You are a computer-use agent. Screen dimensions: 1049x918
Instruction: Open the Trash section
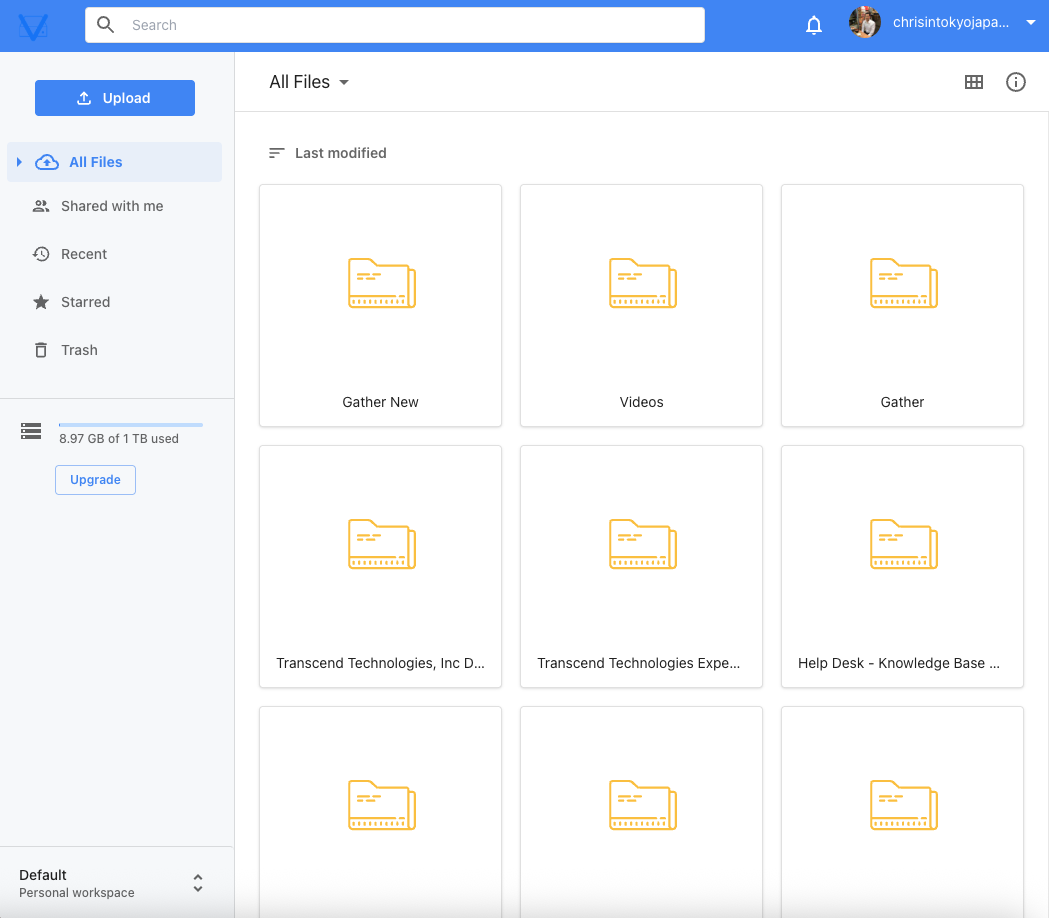pyautogui.click(x=79, y=351)
